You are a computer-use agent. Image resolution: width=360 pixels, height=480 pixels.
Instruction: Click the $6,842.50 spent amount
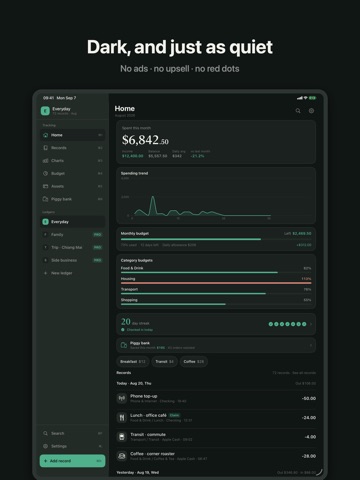point(145,140)
